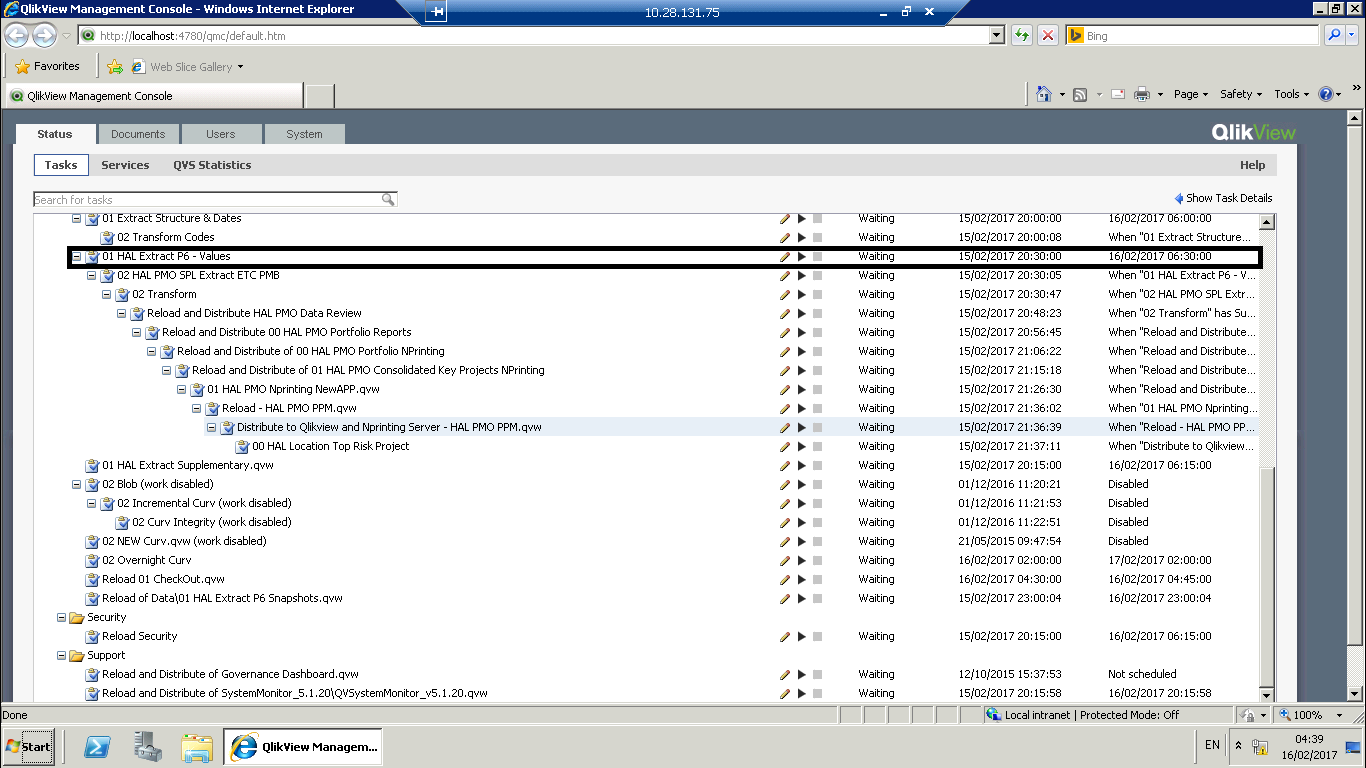1366x768 pixels.
Task: Select the Status tab
Action: point(55,134)
